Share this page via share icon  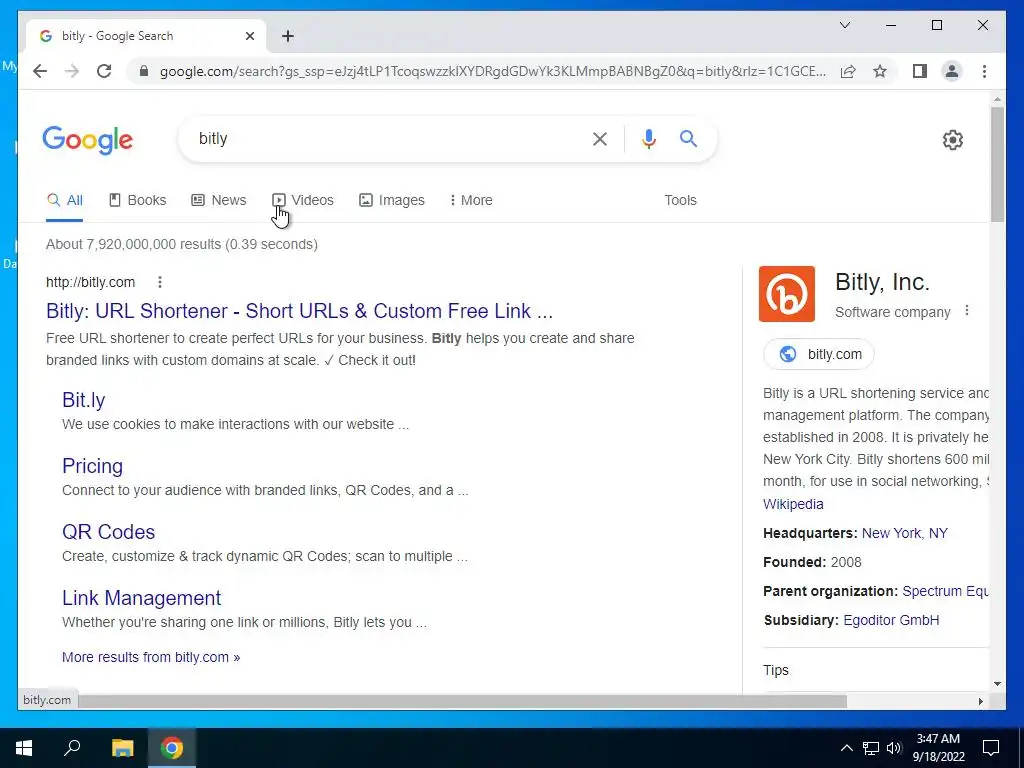click(x=848, y=71)
